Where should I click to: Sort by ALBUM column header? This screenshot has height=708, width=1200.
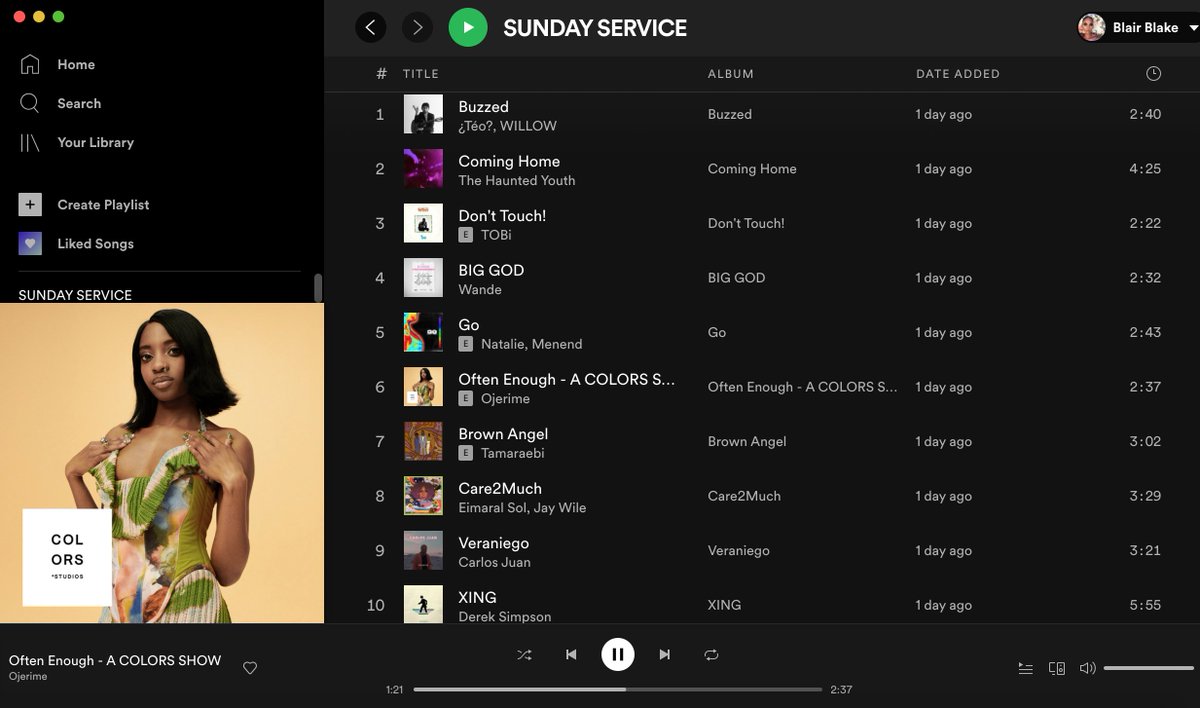[x=731, y=74]
